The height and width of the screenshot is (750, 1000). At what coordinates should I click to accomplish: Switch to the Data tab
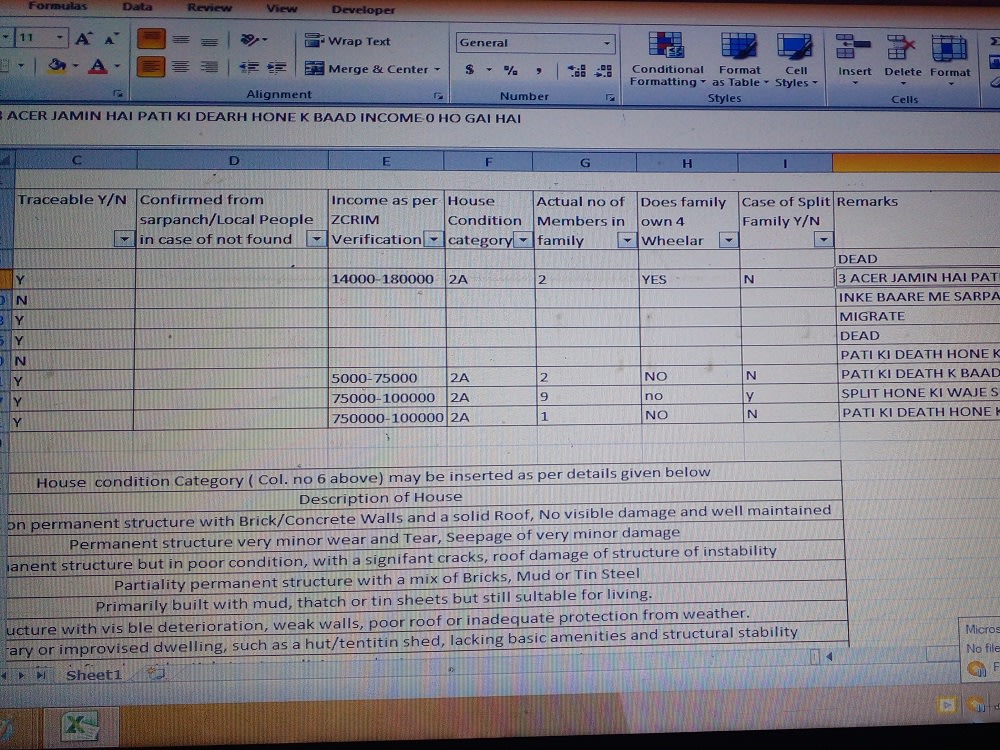[x=137, y=6]
